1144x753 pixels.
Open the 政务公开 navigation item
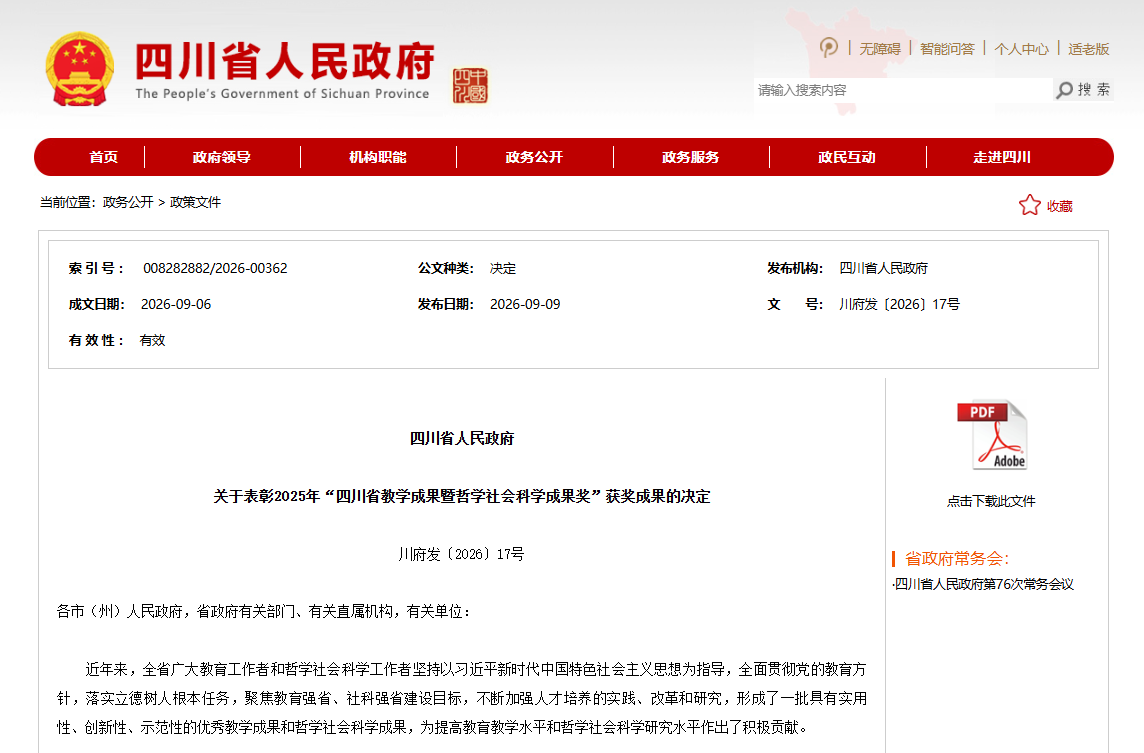(534, 157)
